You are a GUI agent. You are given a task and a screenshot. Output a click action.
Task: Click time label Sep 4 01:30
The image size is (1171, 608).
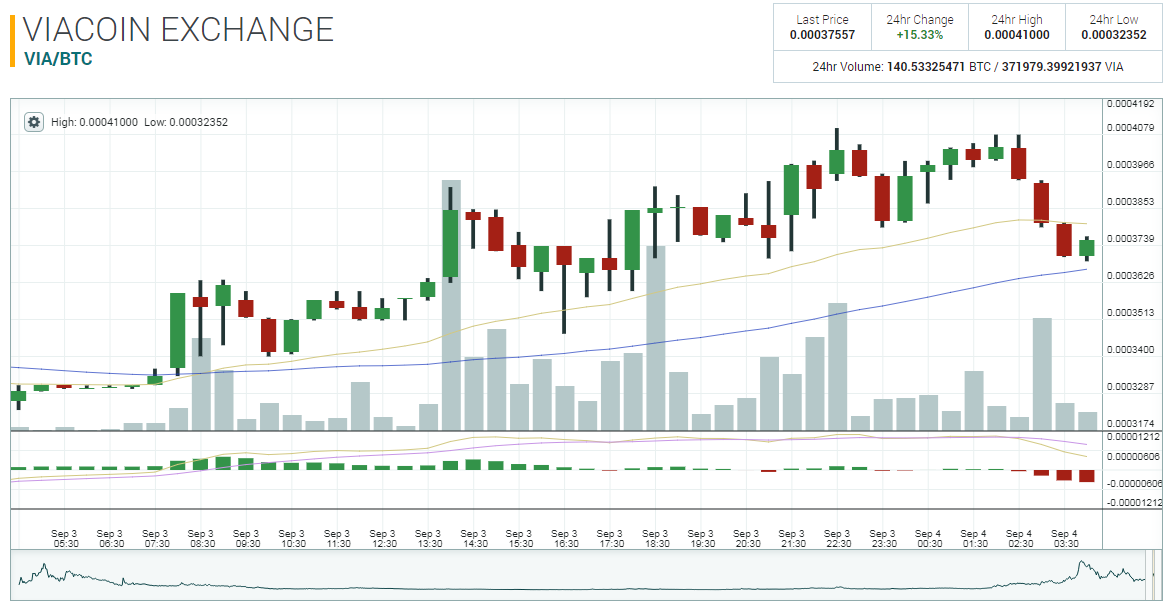click(x=975, y=539)
